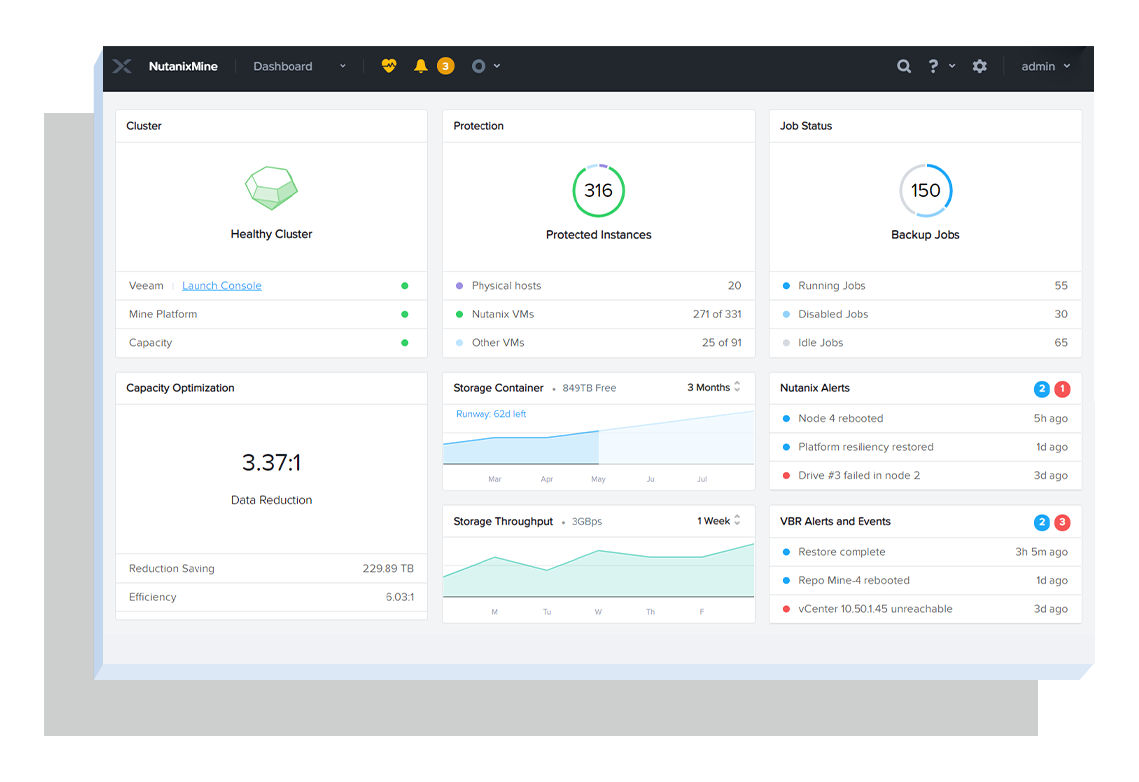1139x782 pixels.
Task: Click the Launch Console link
Action: click(222, 286)
